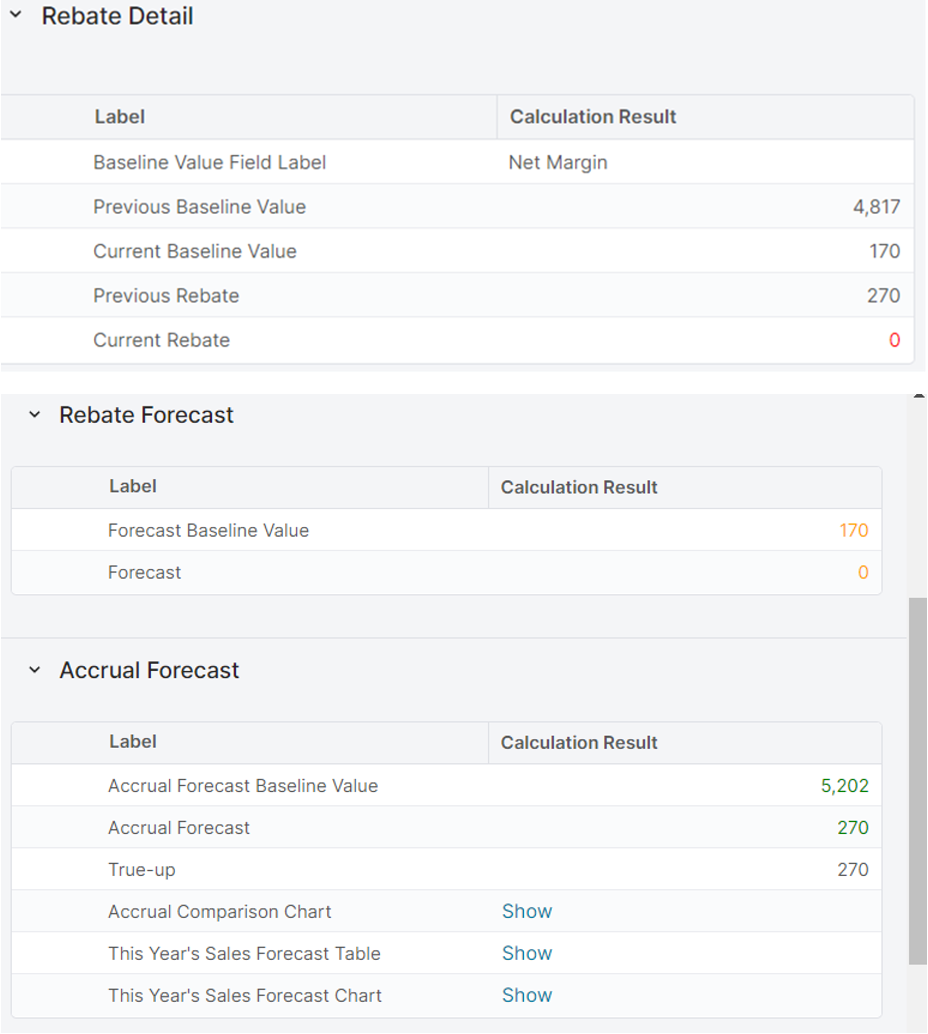Image resolution: width=928 pixels, height=1034 pixels.
Task: Click the Net Margin value cell
Action: 558,162
